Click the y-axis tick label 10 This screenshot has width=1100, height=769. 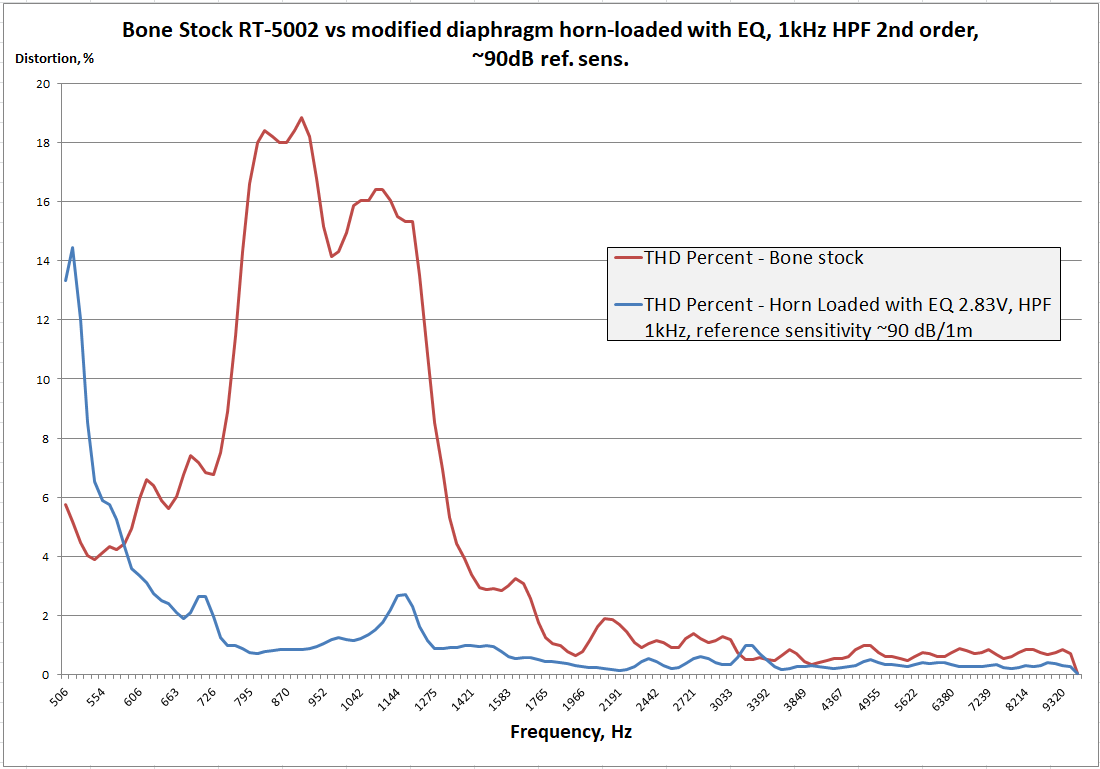pyautogui.click(x=41, y=379)
